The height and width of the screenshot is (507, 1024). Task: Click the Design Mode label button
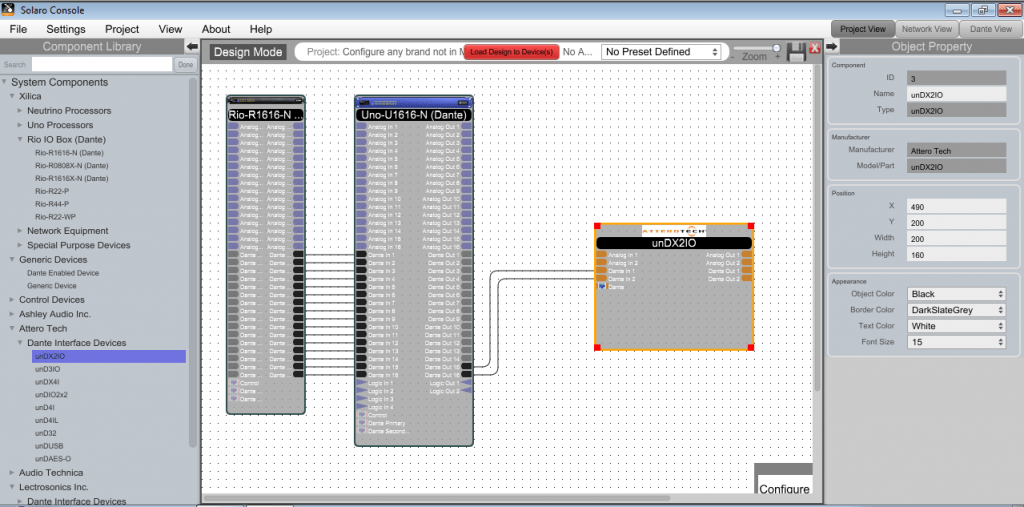point(248,52)
